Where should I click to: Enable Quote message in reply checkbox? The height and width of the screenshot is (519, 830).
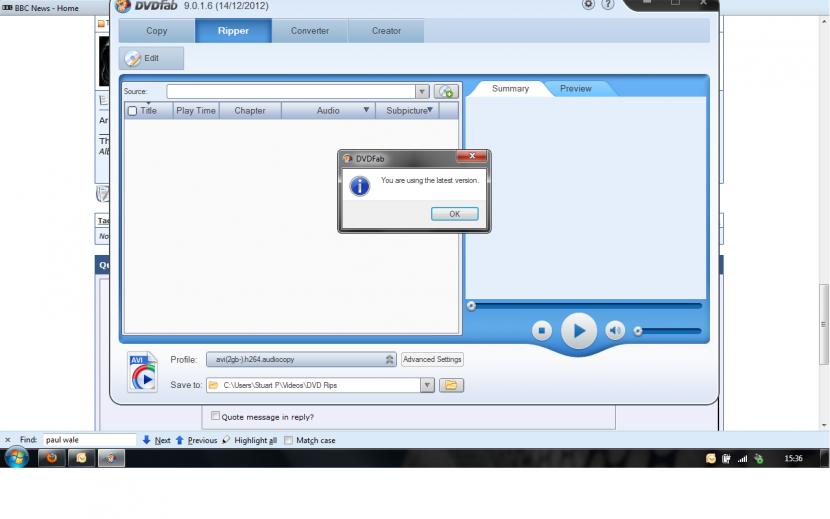[215, 416]
